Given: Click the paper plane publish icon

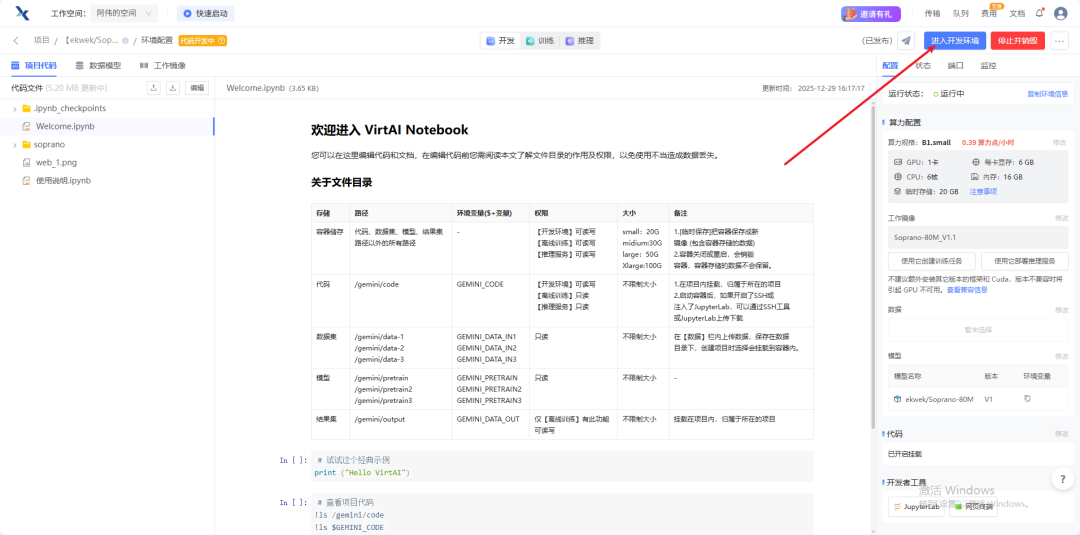Looking at the screenshot, I should 906,41.
